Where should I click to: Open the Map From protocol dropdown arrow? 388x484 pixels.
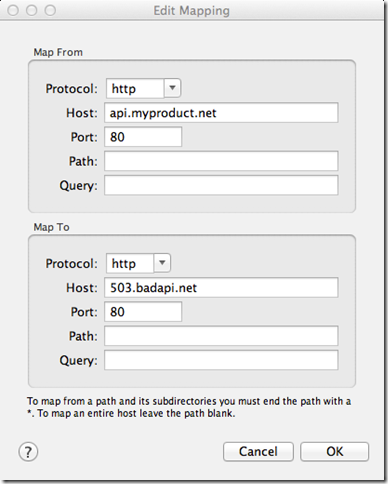click(x=172, y=88)
